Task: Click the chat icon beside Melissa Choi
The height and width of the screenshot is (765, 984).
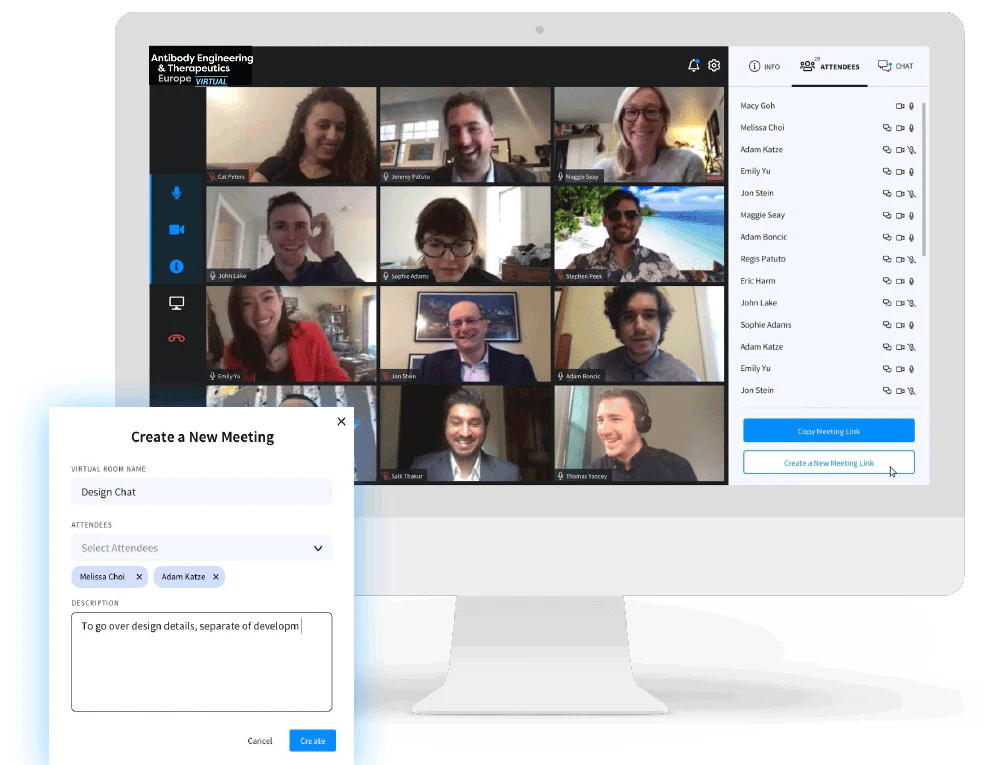Action: 886,128
